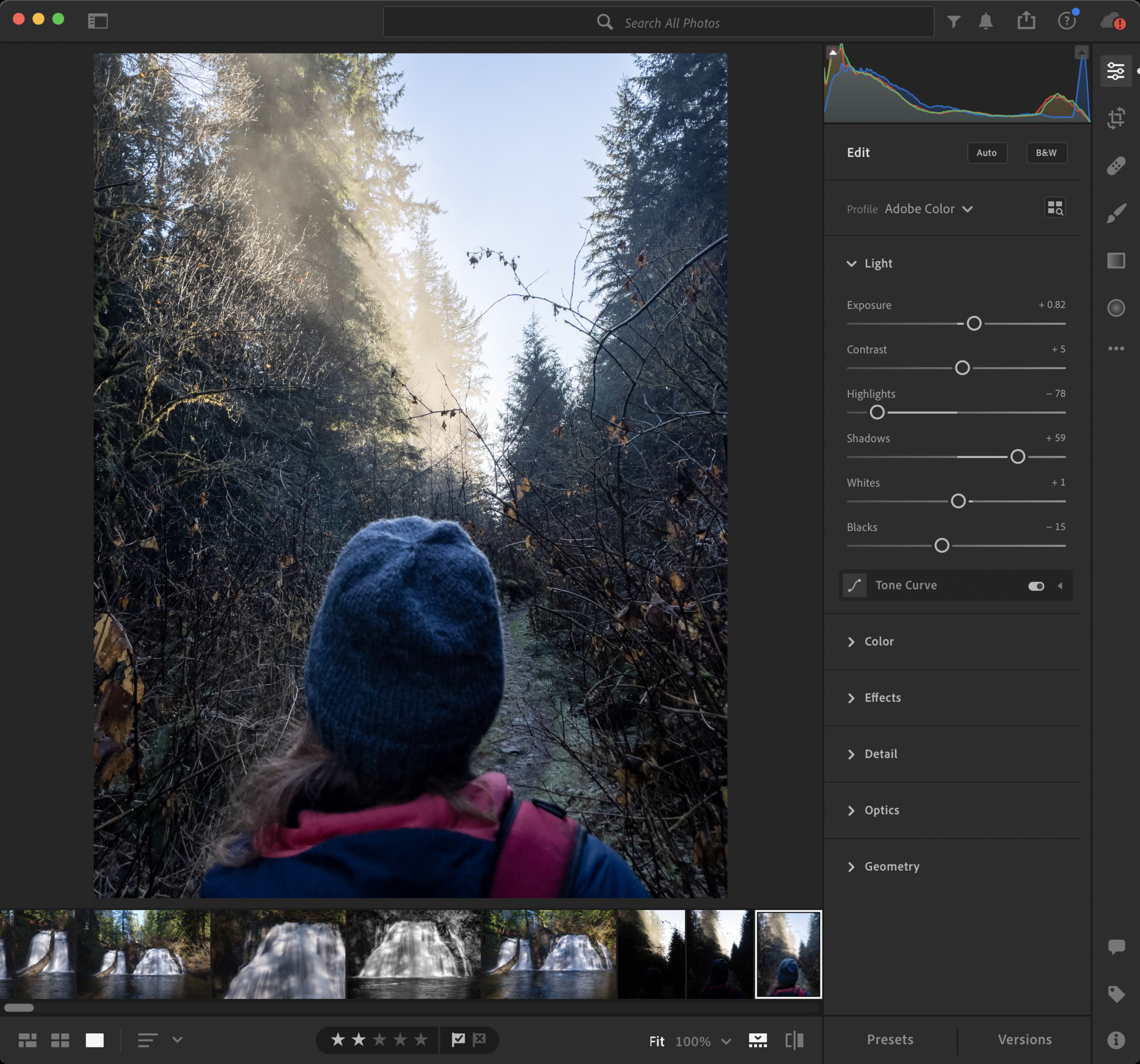Select the Healing Brush tool
Viewport: 1140px width, 1064px height.
point(1115,166)
